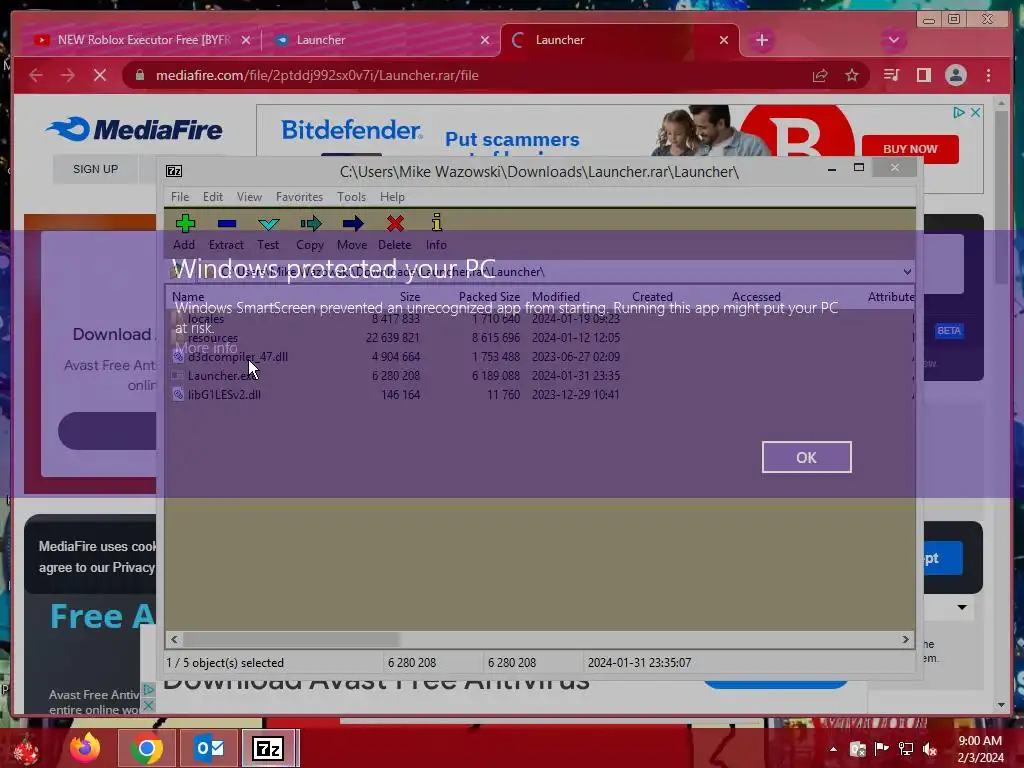This screenshot has width=1024, height=768.
Task: Open Chrome tab search chevron
Action: (893, 40)
